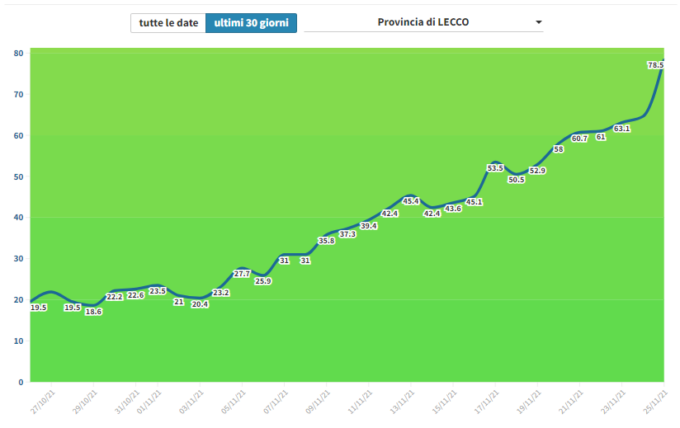Select the 53.5 peak data label

[494, 168]
